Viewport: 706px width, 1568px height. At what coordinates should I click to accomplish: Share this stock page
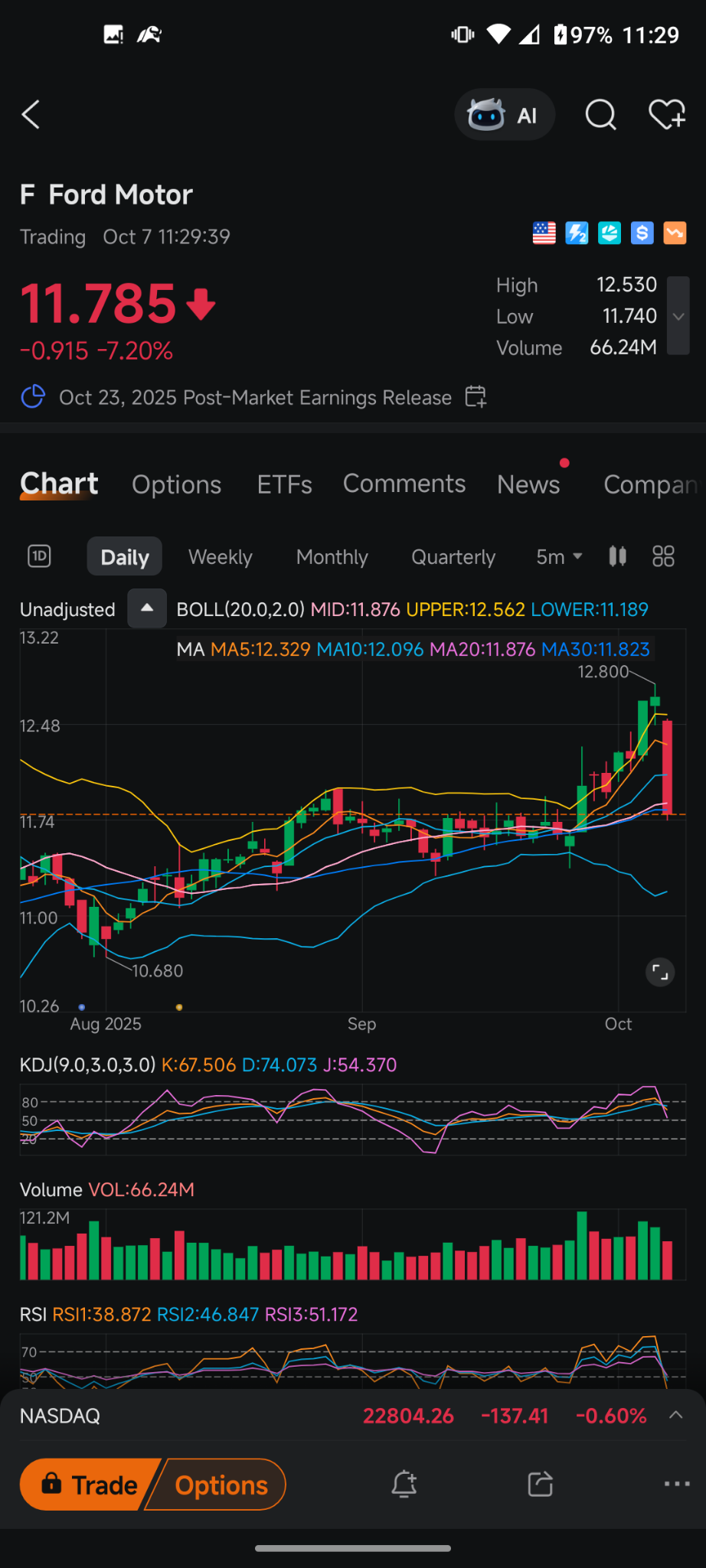point(540,1485)
